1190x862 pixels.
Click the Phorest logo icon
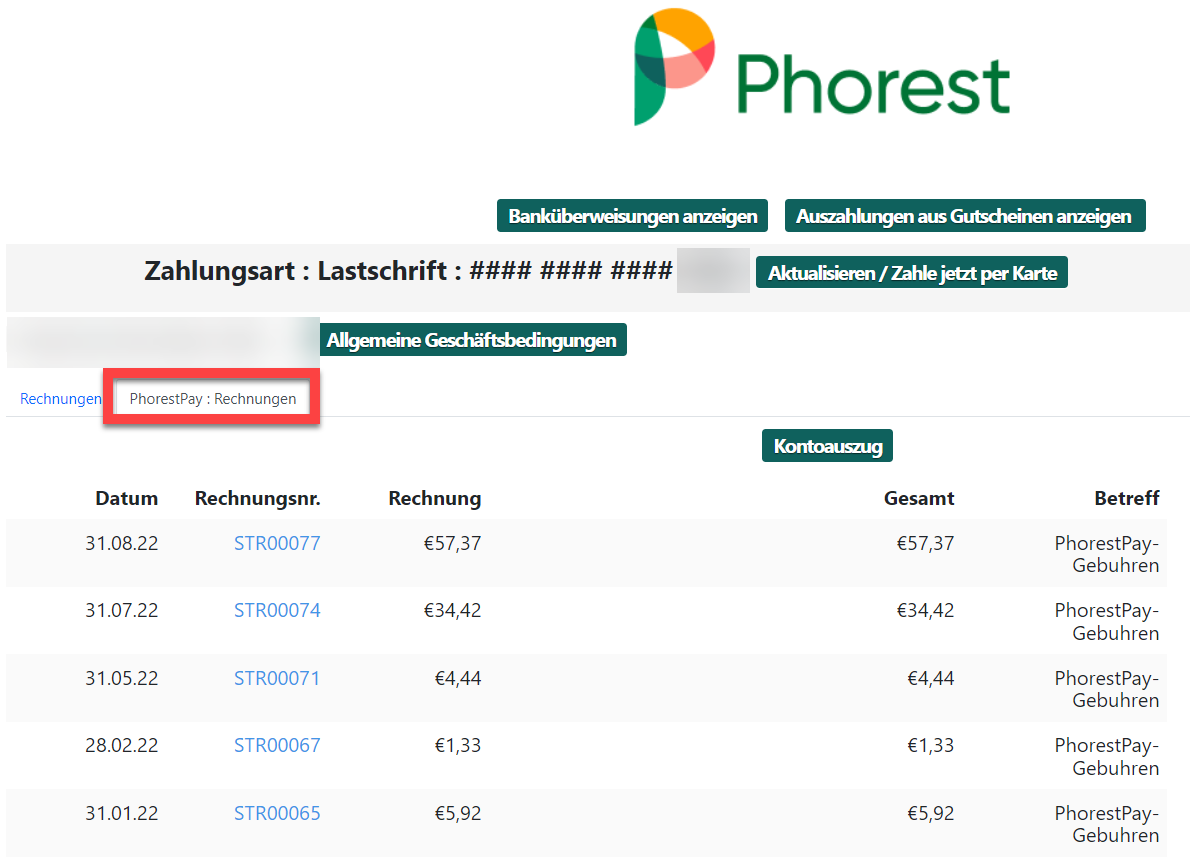[674, 66]
